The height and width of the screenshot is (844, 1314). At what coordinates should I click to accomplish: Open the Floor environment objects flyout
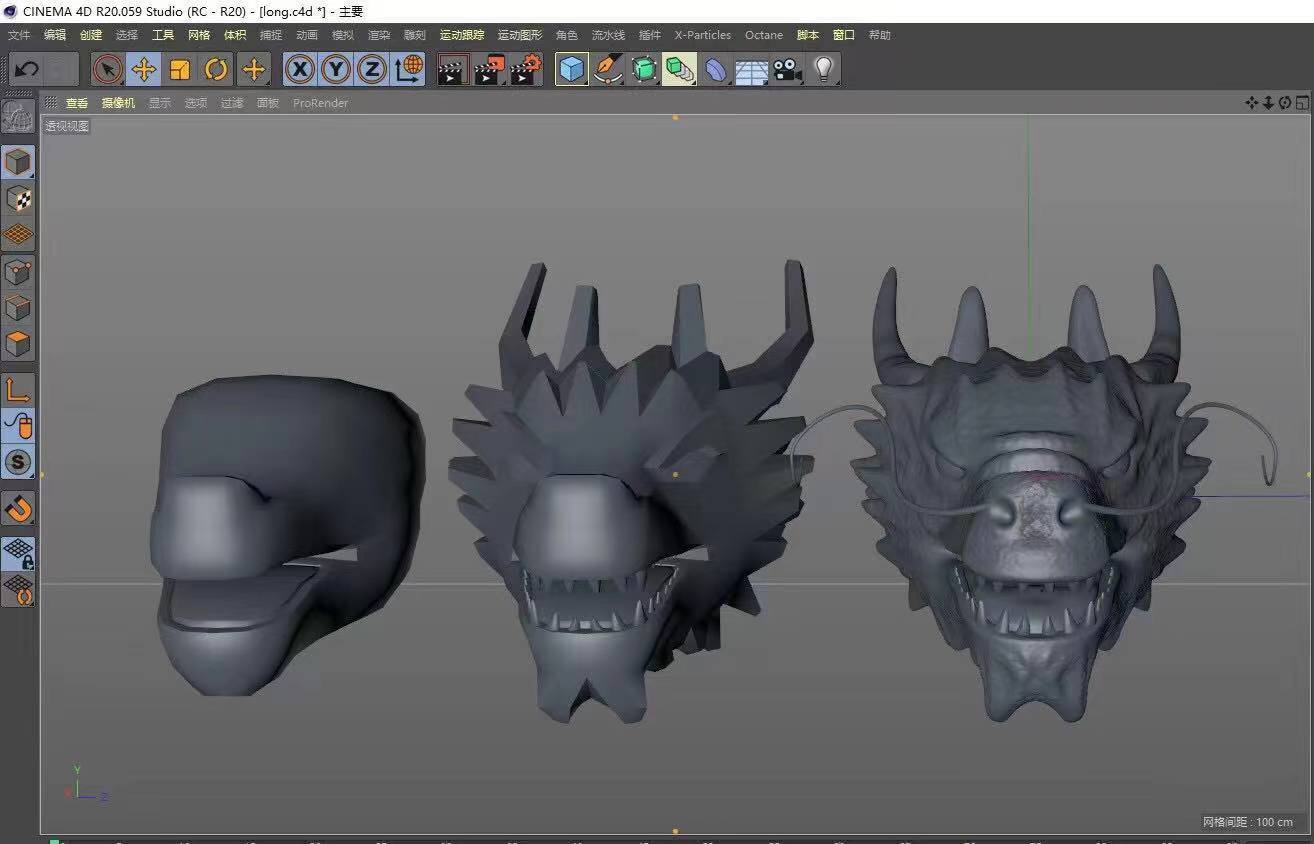pyautogui.click(x=752, y=69)
